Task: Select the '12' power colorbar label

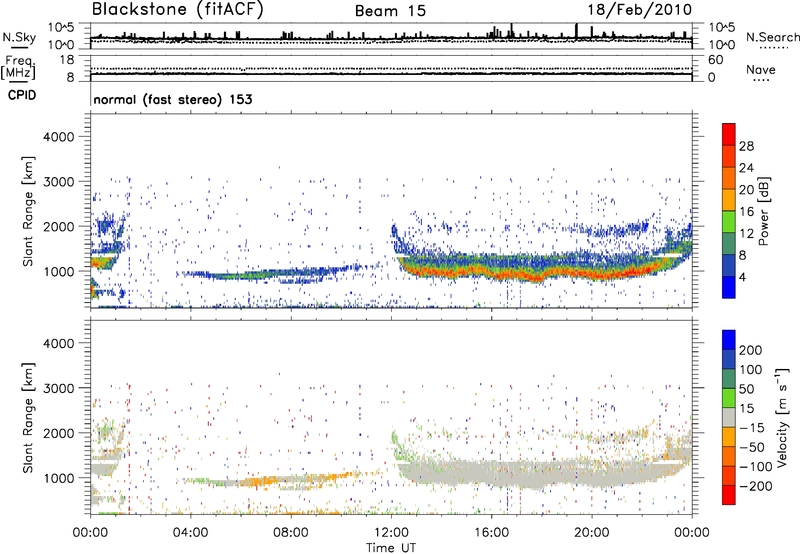Action: [746, 234]
